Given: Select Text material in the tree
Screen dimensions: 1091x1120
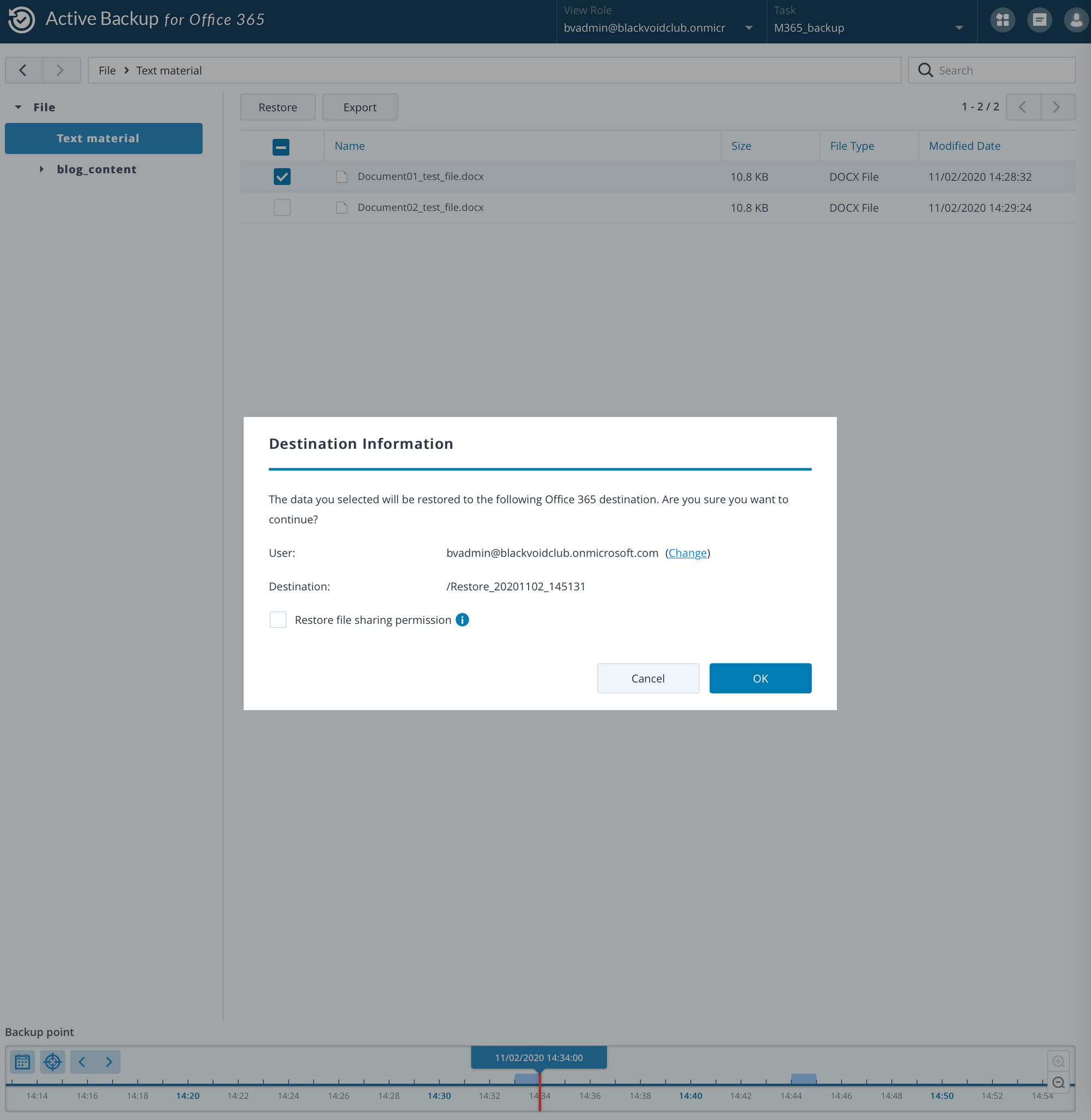Looking at the screenshot, I should click(104, 138).
